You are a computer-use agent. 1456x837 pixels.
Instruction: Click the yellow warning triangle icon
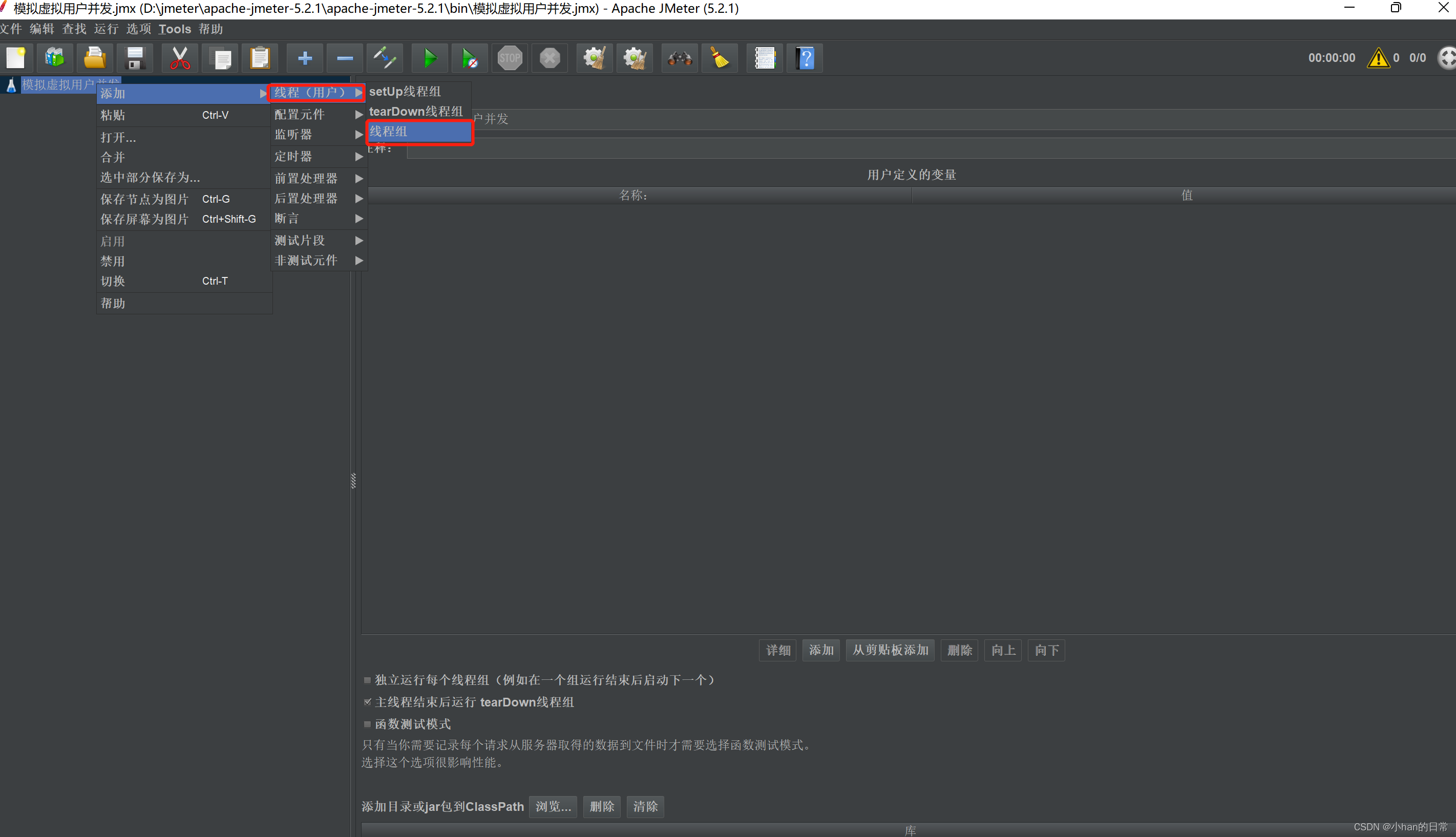pyautogui.click(x=1378, y=58)
